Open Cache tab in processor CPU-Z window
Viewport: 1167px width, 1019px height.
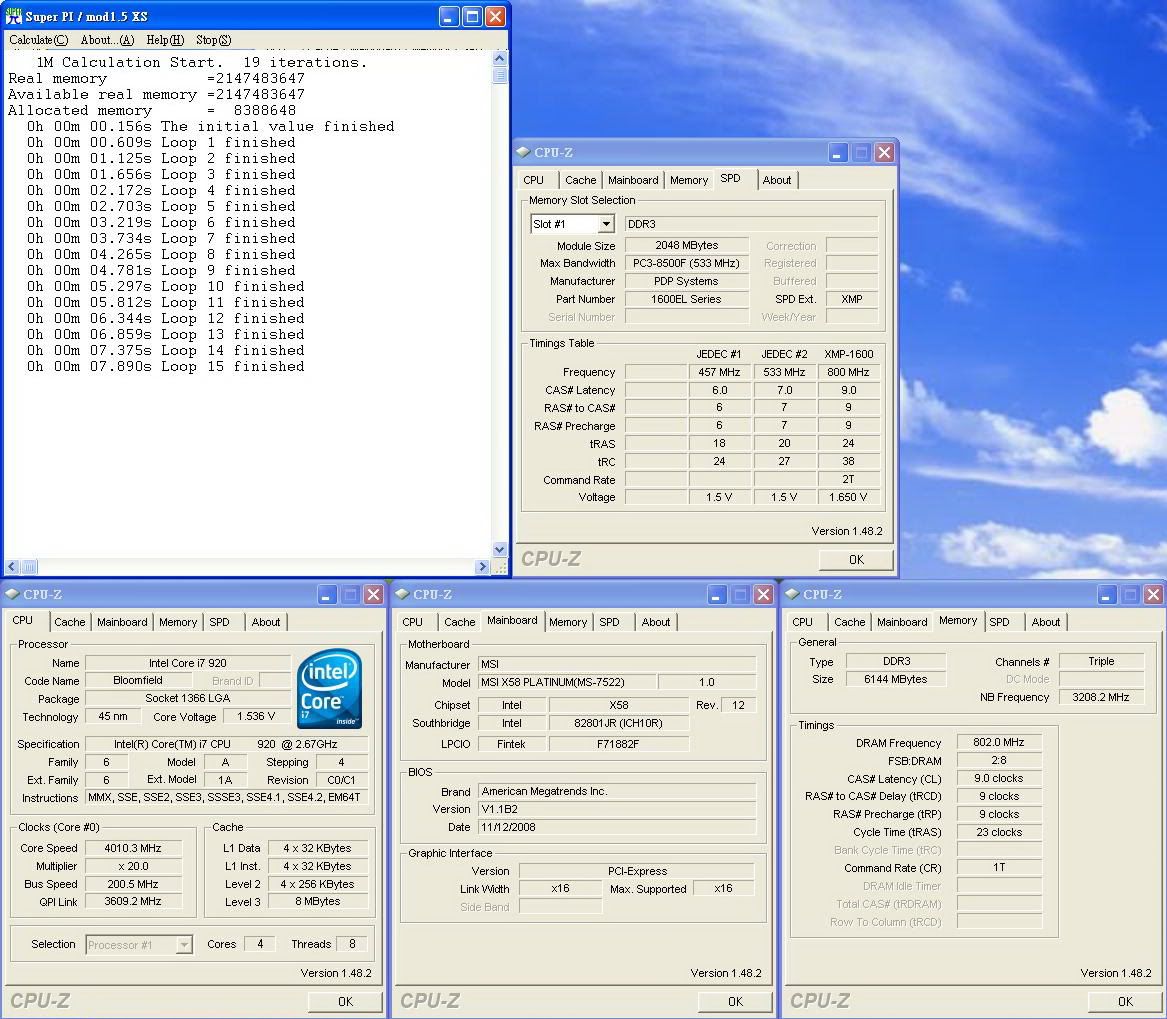tap(70, 622)
